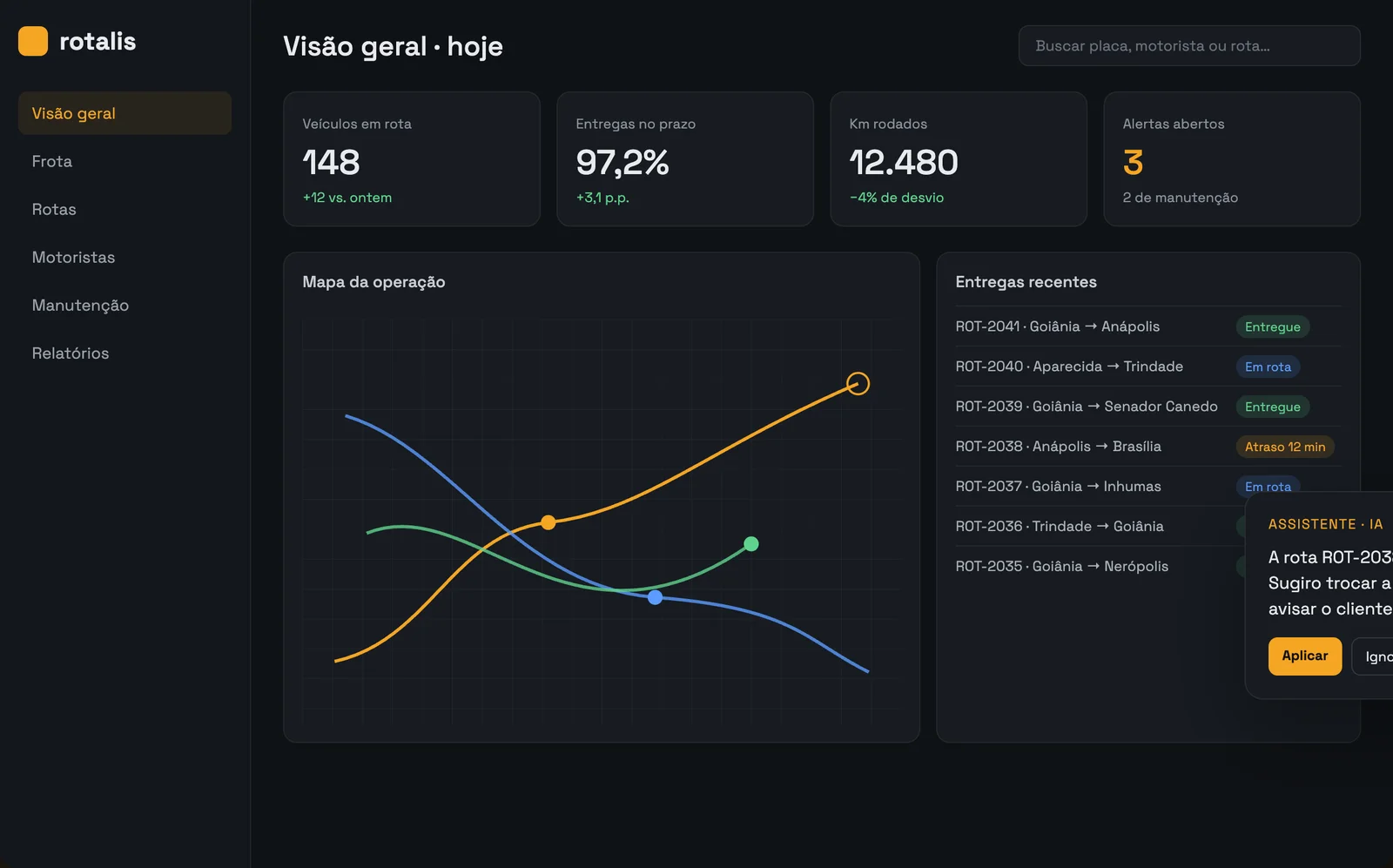Click the Entregue badge on ROT-2041

pyautogui.click(x=1273, y=326)
